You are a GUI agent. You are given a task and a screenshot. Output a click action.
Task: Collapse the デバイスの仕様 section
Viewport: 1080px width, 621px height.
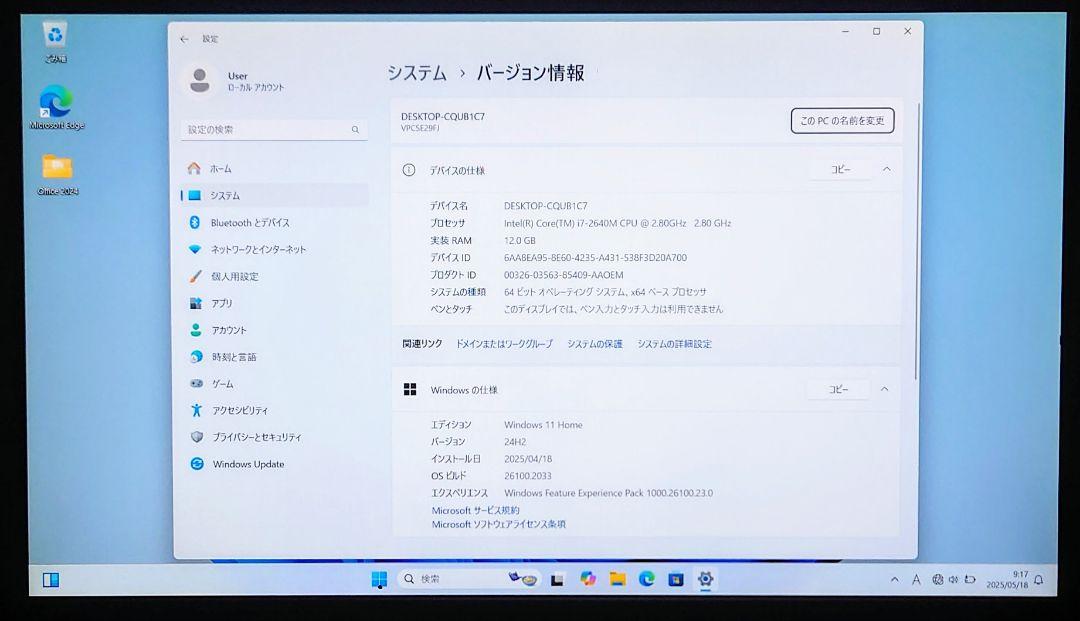(887, 169)
